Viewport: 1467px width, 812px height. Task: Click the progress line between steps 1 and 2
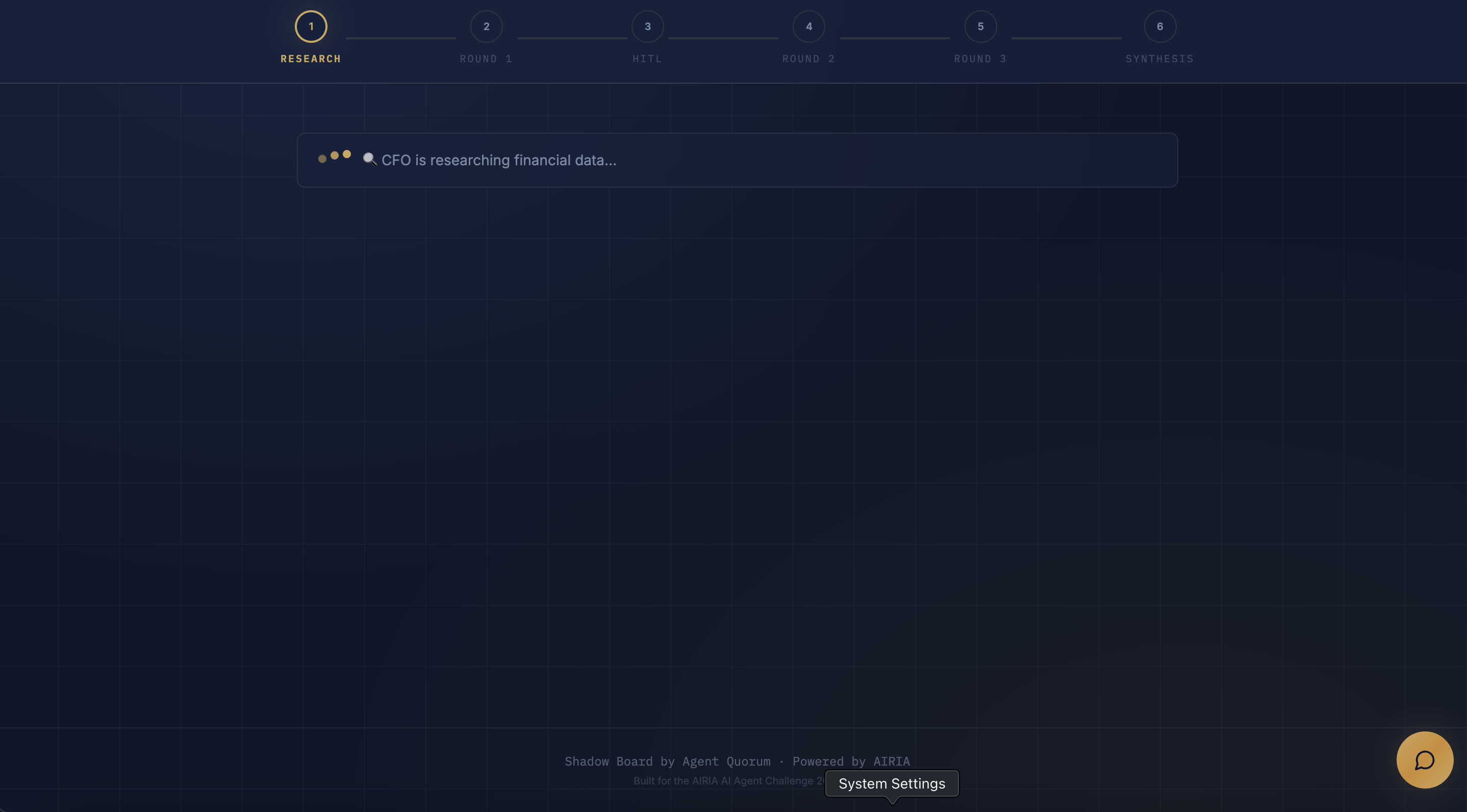[400, 38]
